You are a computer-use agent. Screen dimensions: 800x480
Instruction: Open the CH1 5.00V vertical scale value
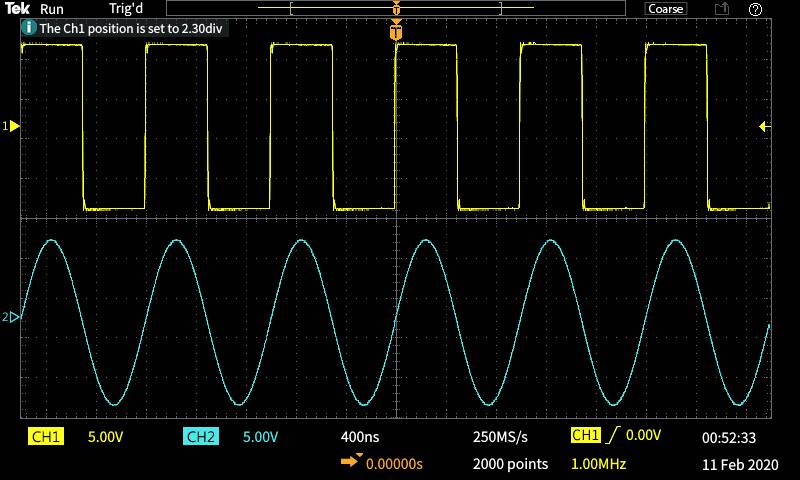click(106, 437)
